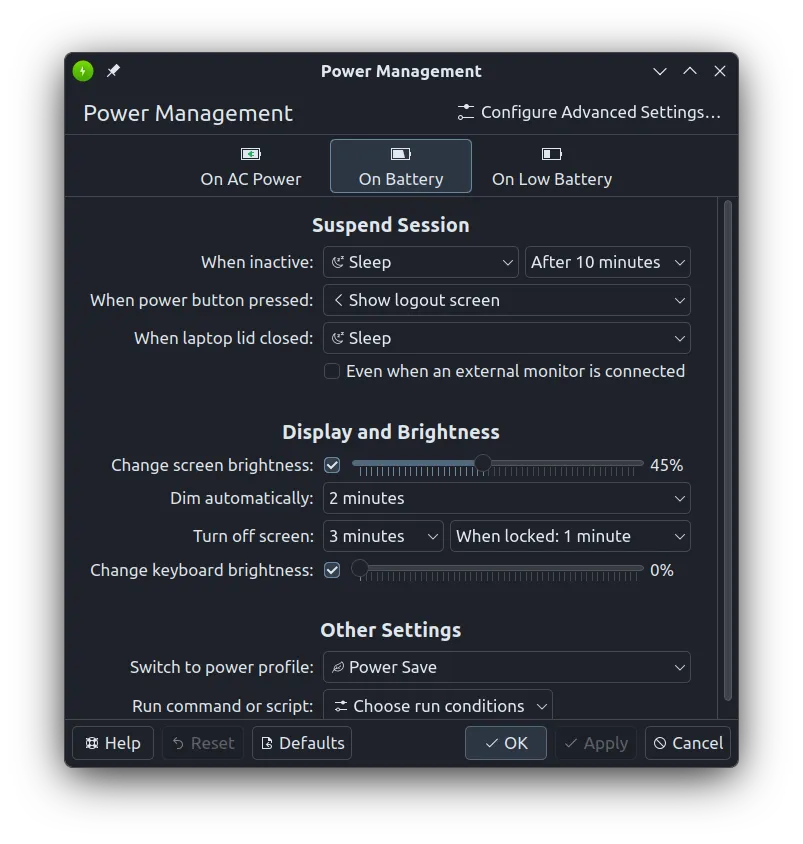The height and width of the screenshot is (844, 803).
Task: Switch to the On AC Power tab
Action: pos(251,166)
